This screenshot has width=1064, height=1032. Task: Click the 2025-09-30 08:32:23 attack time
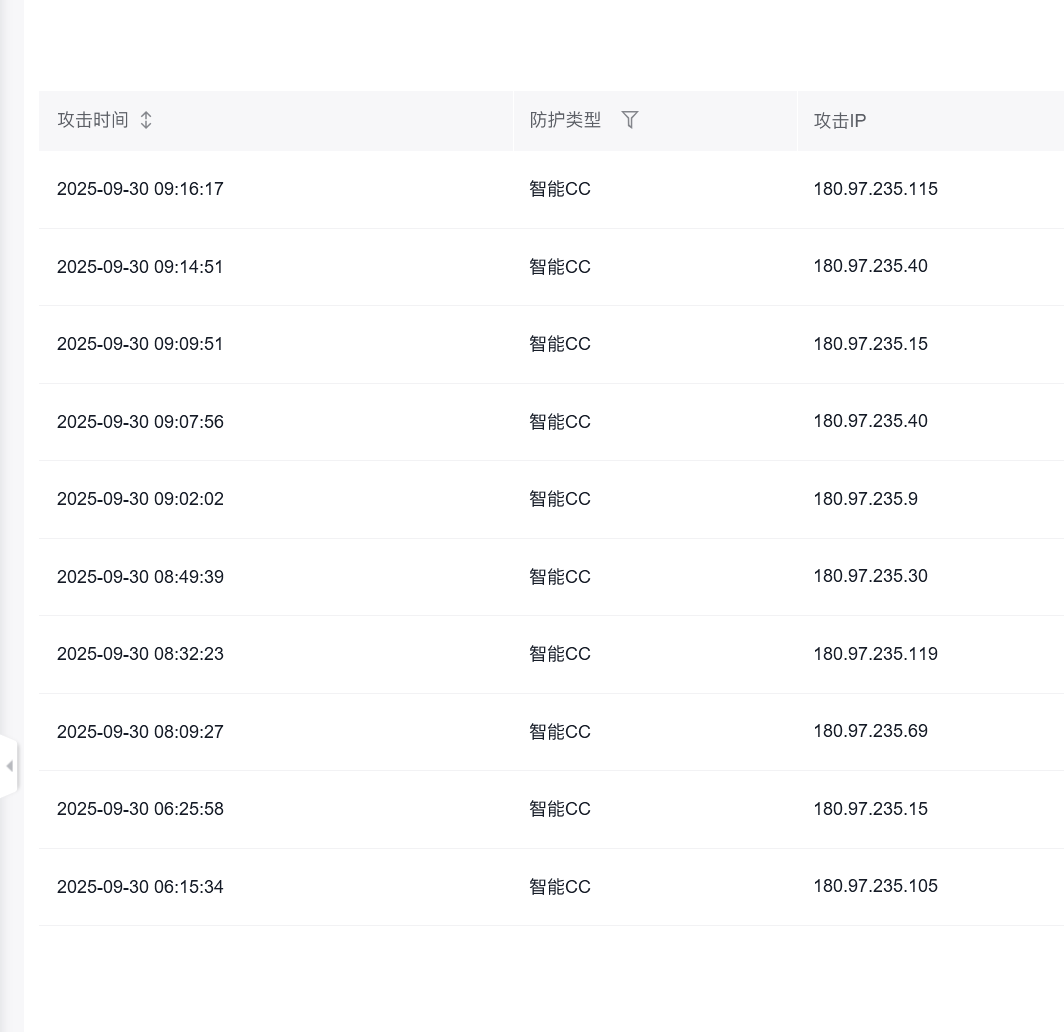(x=140, y=654)
